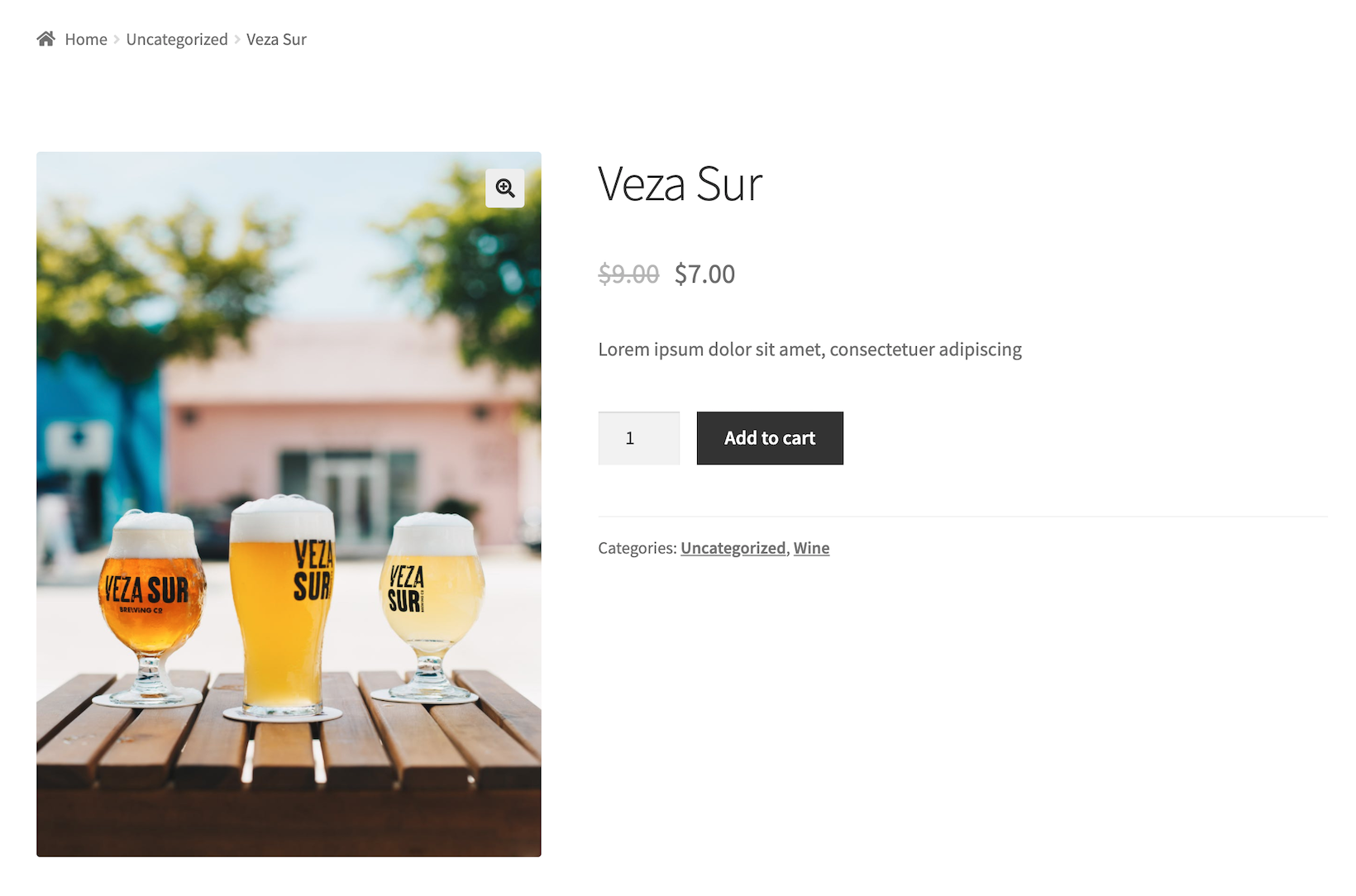Click the chevron before Veza Sur breadcrumb
This screenshot has height=896, width=1356.
(x=237, y=39)
